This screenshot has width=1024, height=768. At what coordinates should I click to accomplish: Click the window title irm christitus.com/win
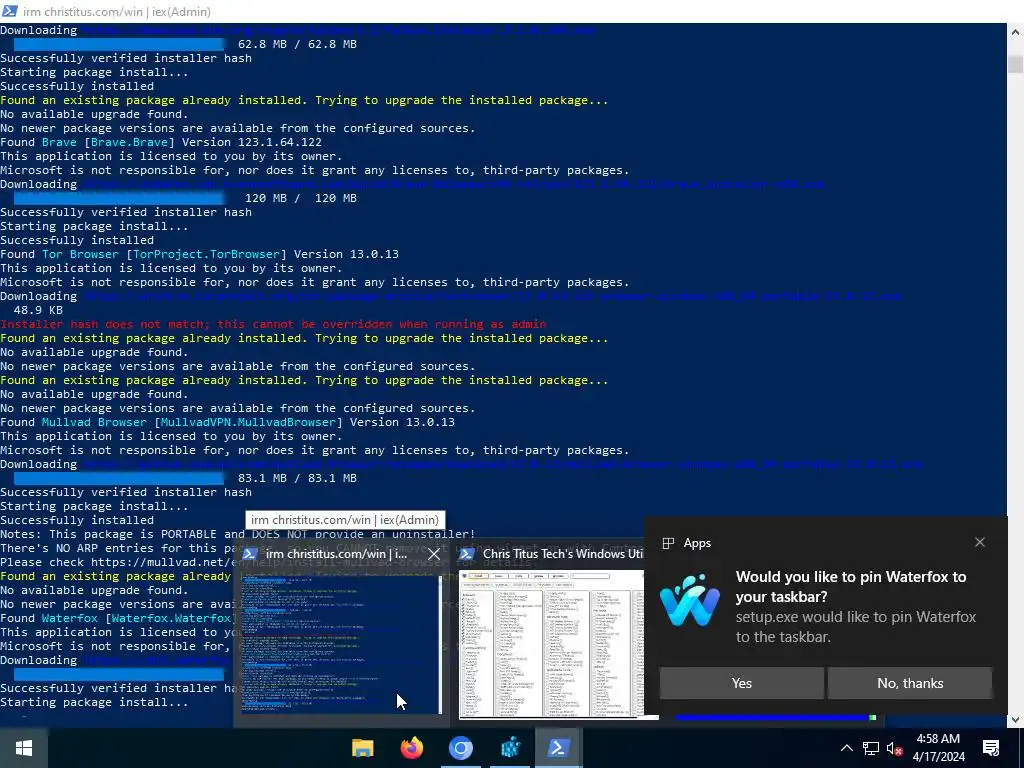tap(117, 12)
